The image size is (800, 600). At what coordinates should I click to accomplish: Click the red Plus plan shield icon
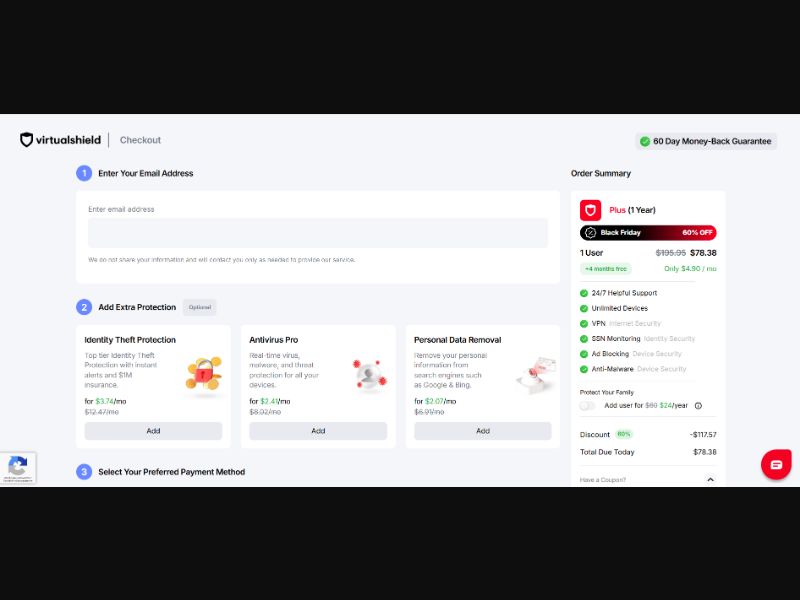[x=590, y=210]
